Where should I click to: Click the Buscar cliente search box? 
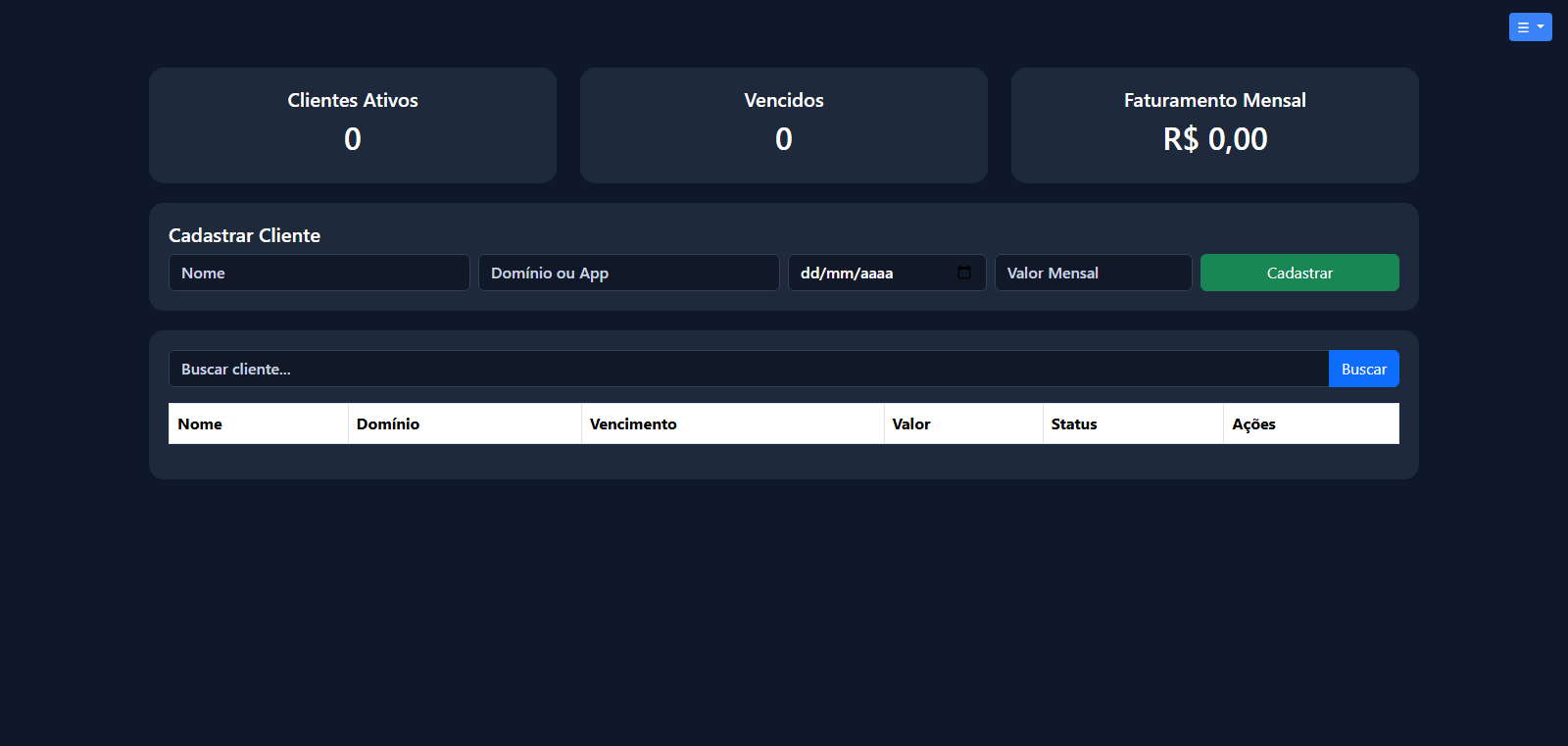click(x=748, y=369)
